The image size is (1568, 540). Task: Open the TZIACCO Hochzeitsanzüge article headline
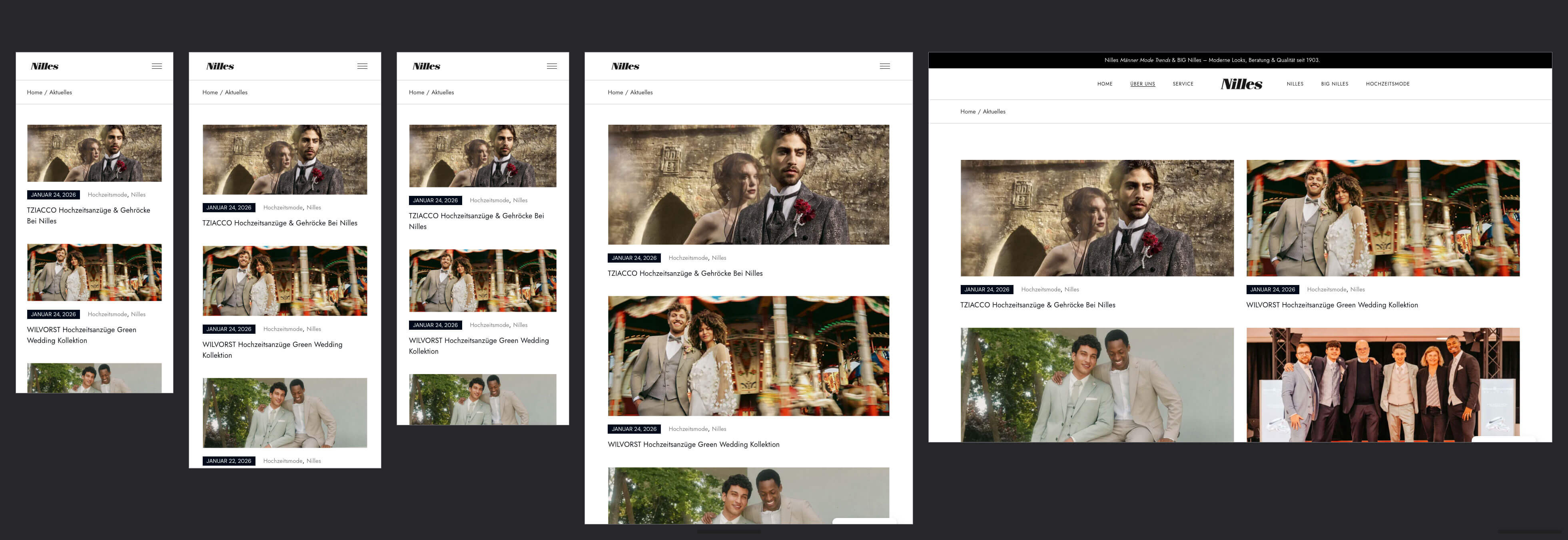click(x=1038, y=305)
